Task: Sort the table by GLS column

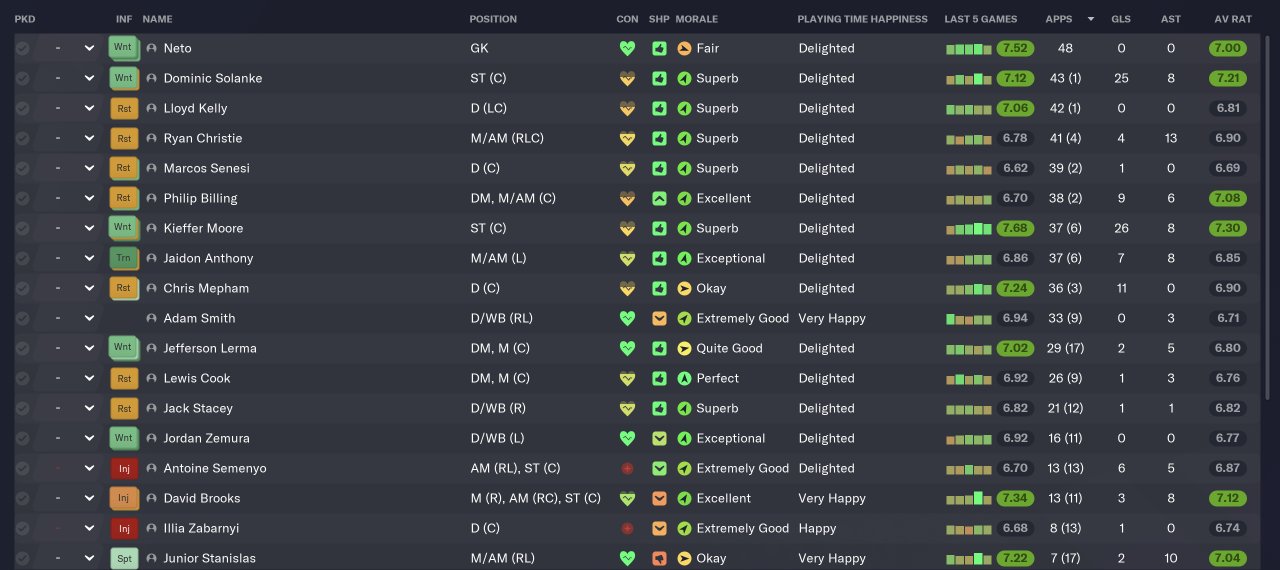Action: coord(1120,19)
